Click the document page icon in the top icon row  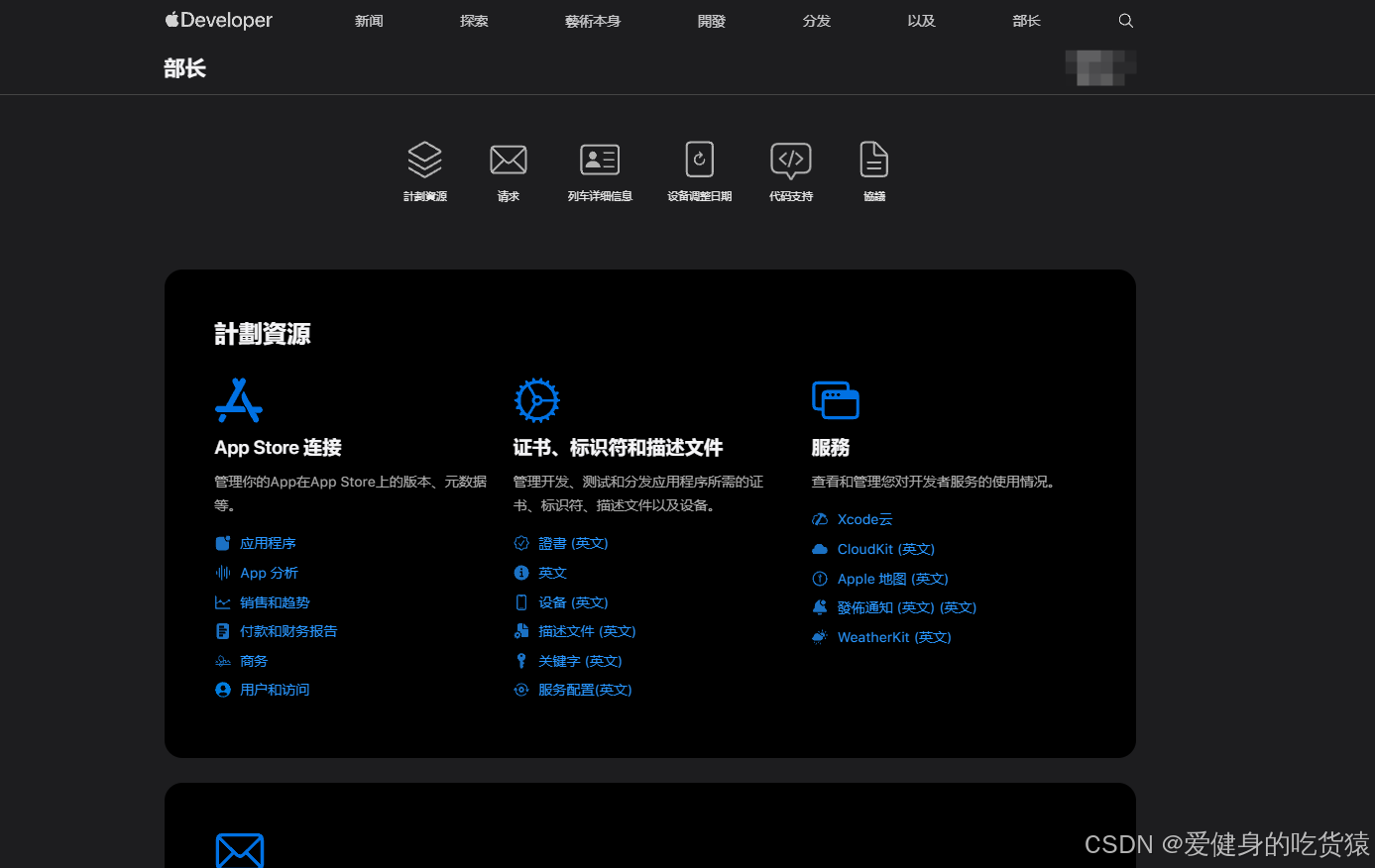tap(874, 160)
